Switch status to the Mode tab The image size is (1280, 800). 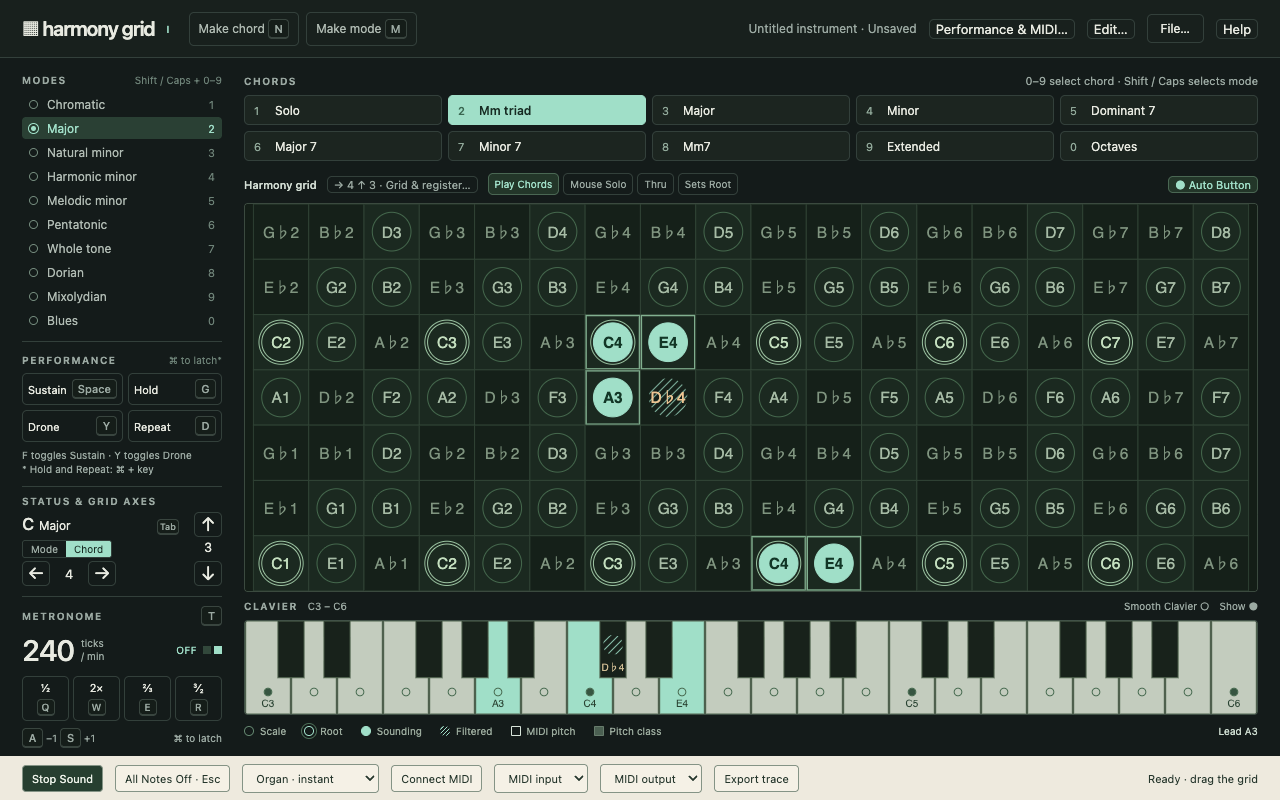point(44,549)
